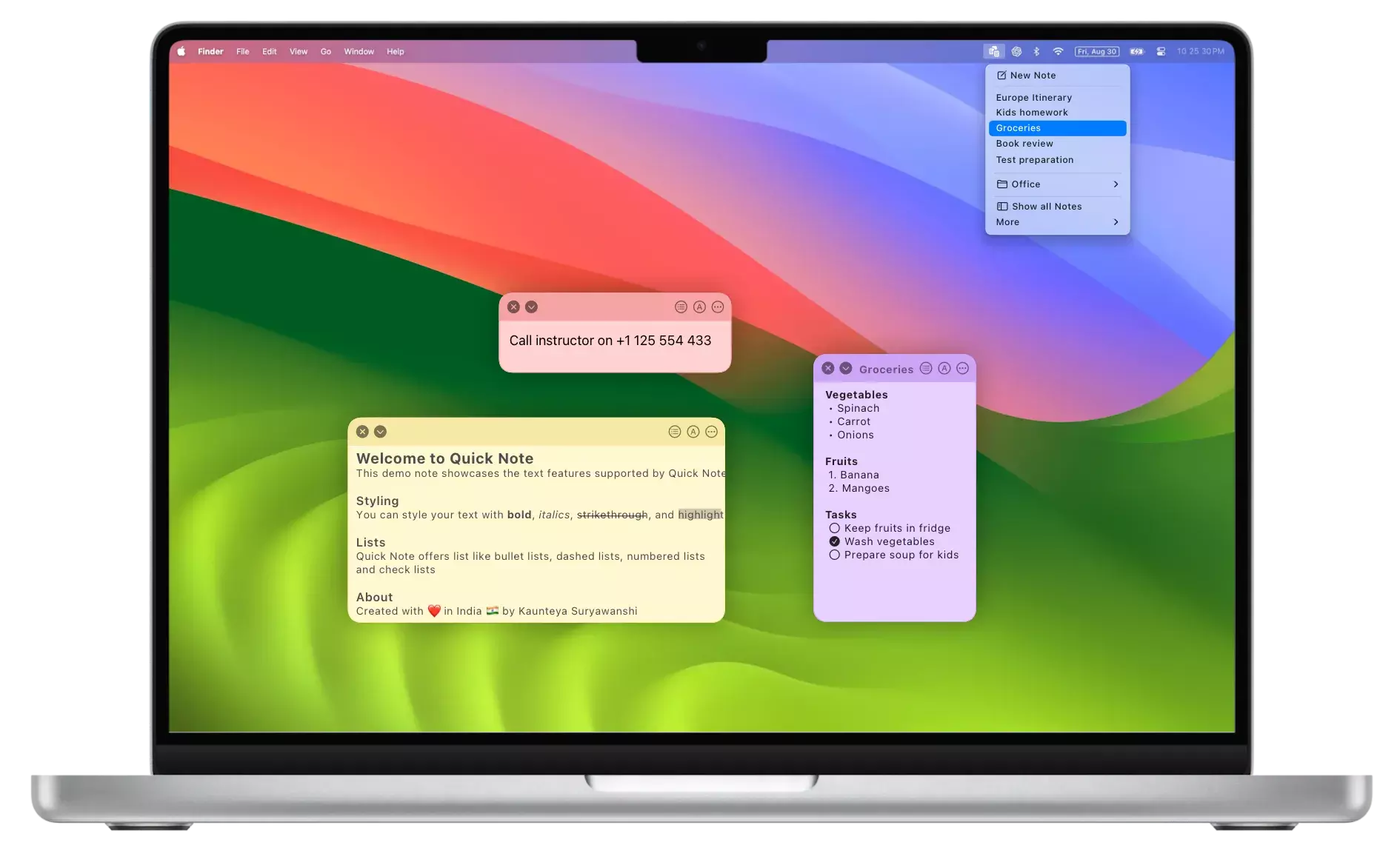Viewport: 1400px width, 862px height.
Task: Open the Edit menu in the menu bar
Action: tap(270, 51)
